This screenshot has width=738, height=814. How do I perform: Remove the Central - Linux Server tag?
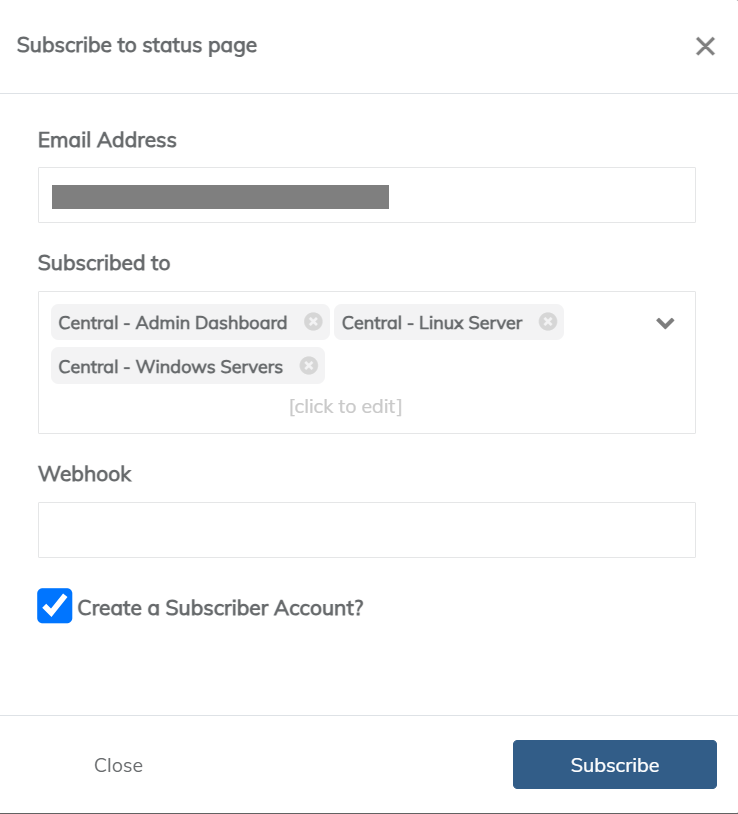pos(548,322)
